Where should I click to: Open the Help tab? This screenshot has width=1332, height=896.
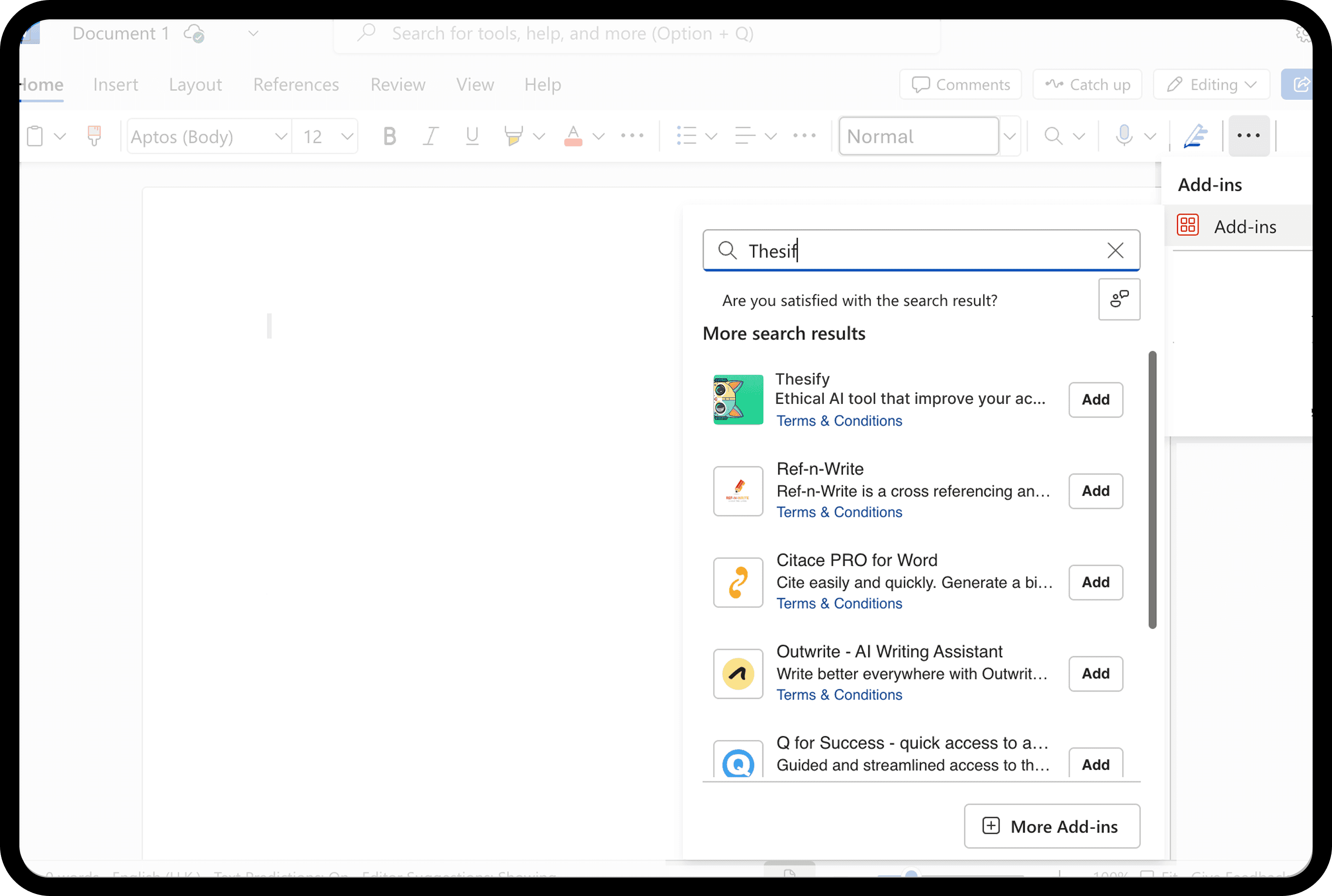pyautogui.click(x=542, y=85)
